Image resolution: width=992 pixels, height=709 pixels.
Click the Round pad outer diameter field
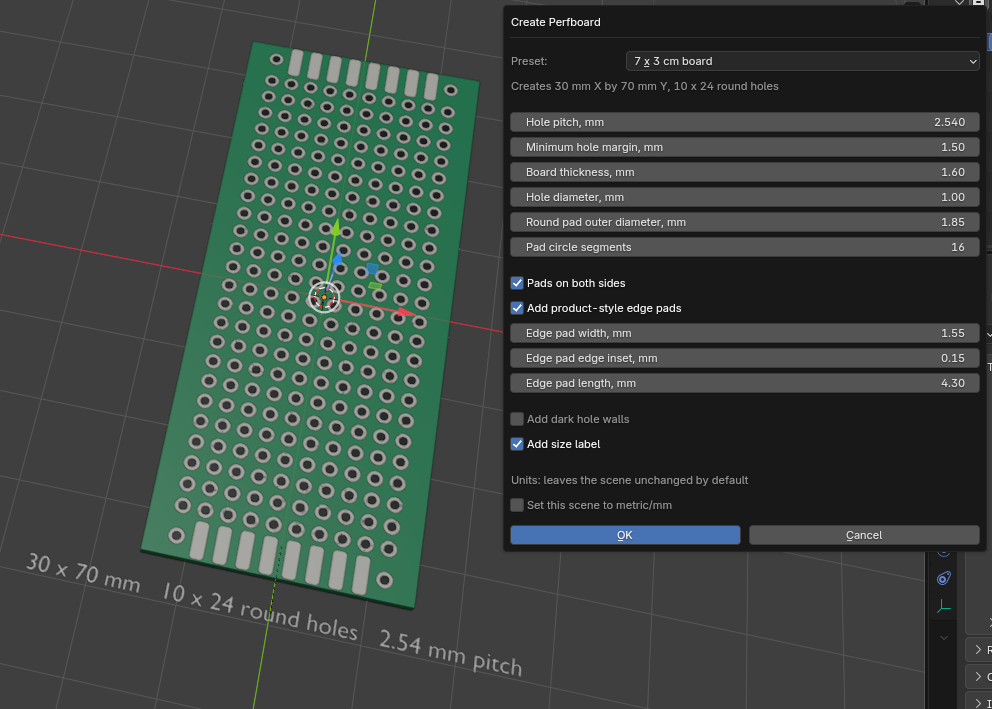[x=745, y=222]
